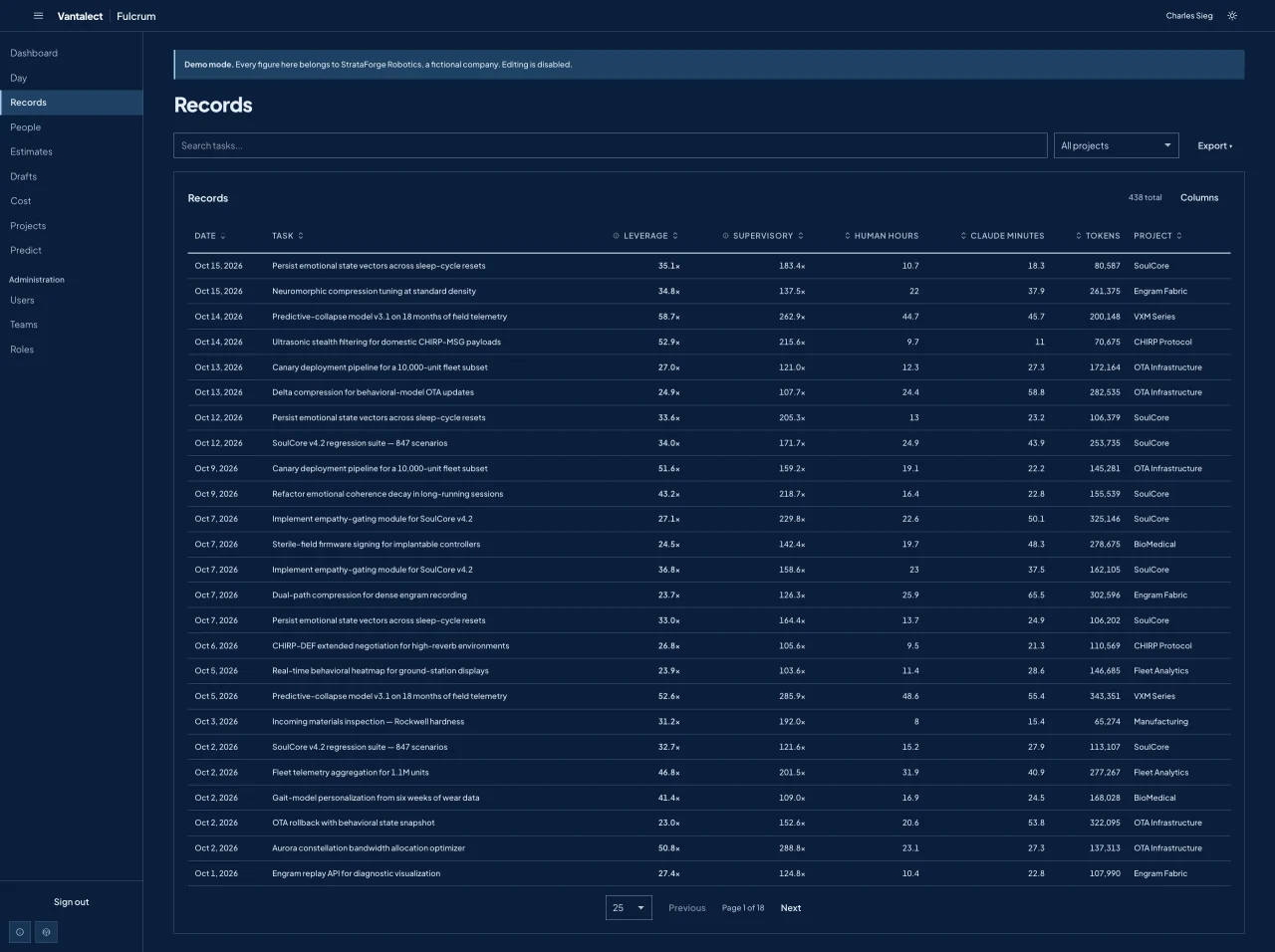Viewport: 1275px width, 952px height.
Task: Open the rows-per-page dropdown showing 25
Action: pos(629,908)
